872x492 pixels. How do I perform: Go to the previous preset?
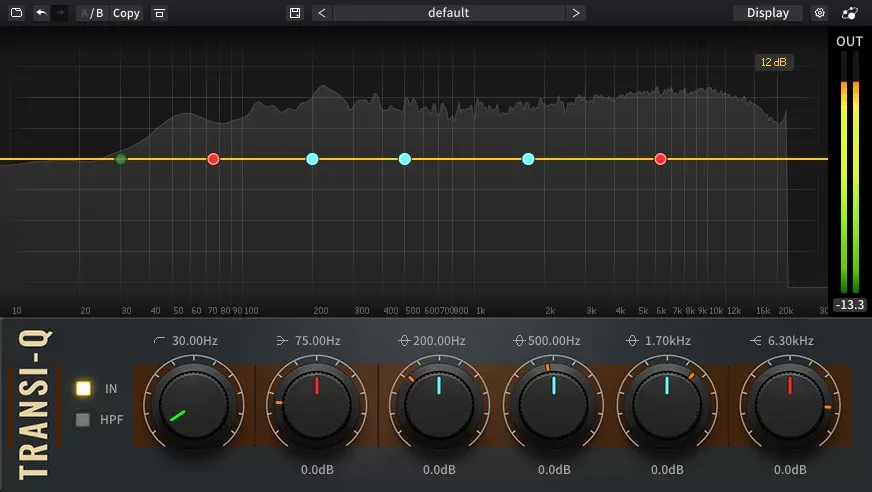pyautogui.click(x=321, y=13)
